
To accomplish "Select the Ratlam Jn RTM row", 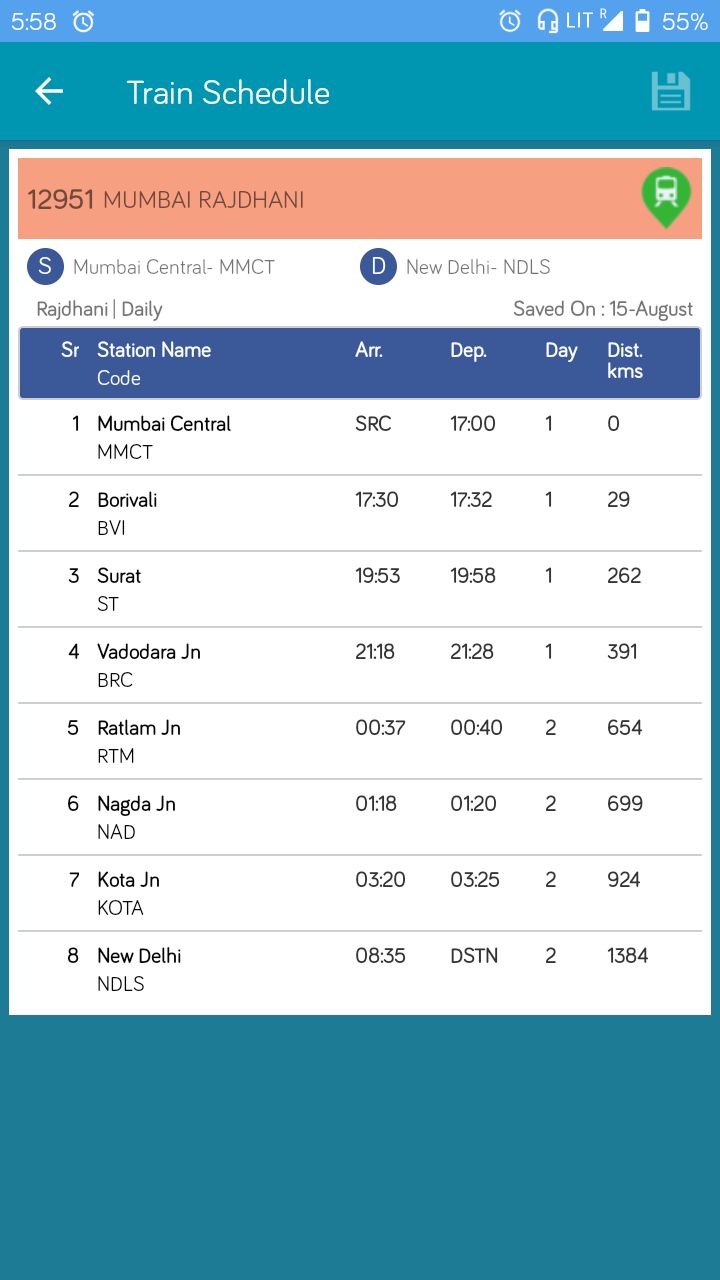I will click(360, 741).
